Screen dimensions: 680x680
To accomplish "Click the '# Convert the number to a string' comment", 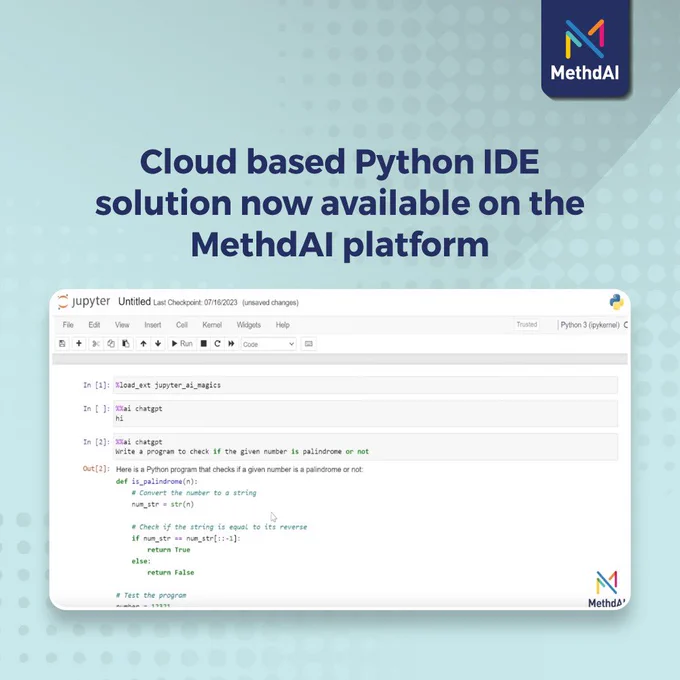I will point(194,493).
